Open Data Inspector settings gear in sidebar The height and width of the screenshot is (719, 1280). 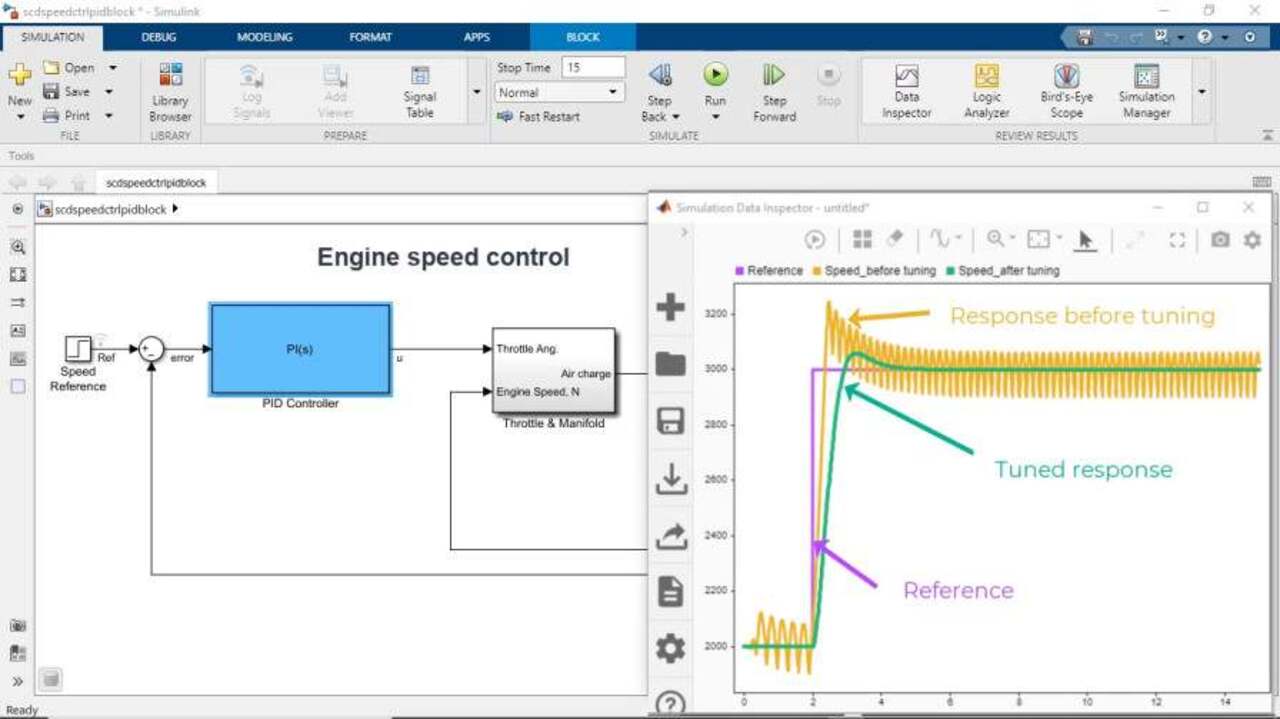click(670, 649)
